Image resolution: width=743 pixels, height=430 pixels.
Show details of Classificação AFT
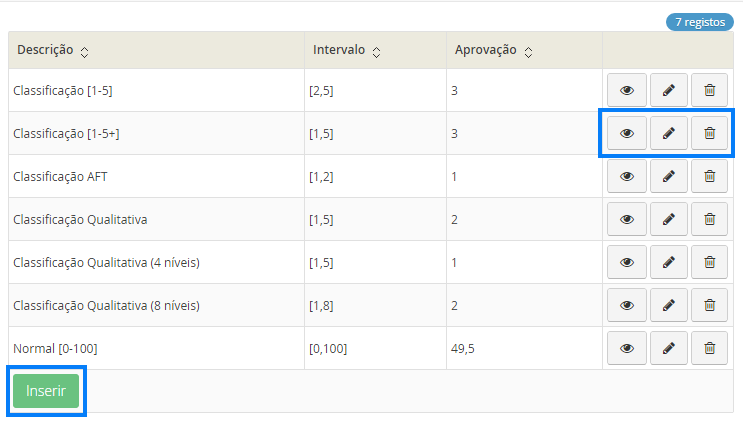point(627,176)
